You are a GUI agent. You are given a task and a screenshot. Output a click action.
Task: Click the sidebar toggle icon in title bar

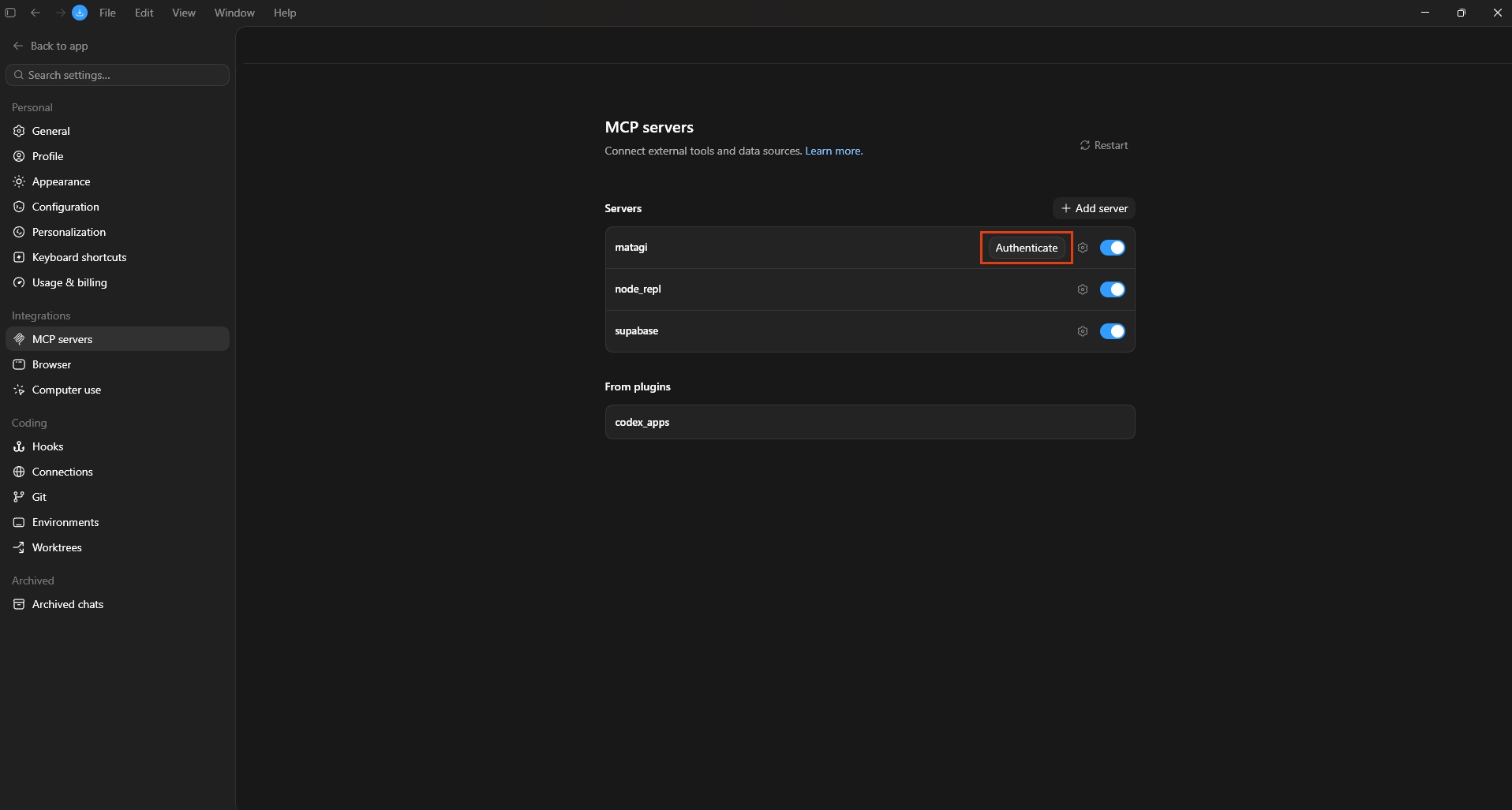10,13
